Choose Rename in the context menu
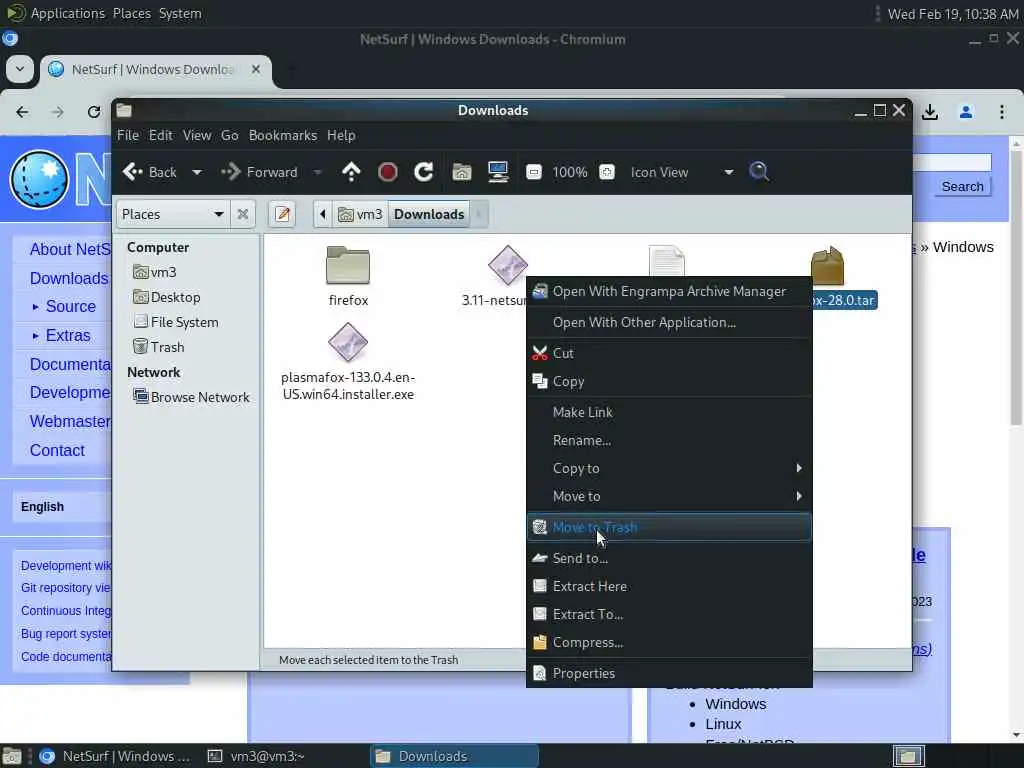Screen dimensions: 1024x768 coord(669,440)
